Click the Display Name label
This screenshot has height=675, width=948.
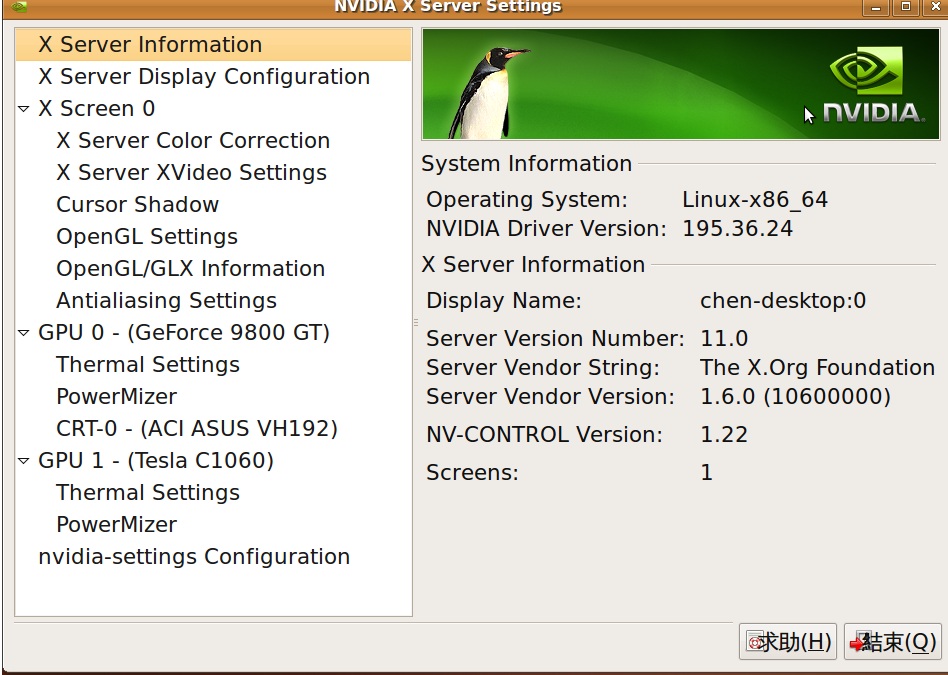504,301
